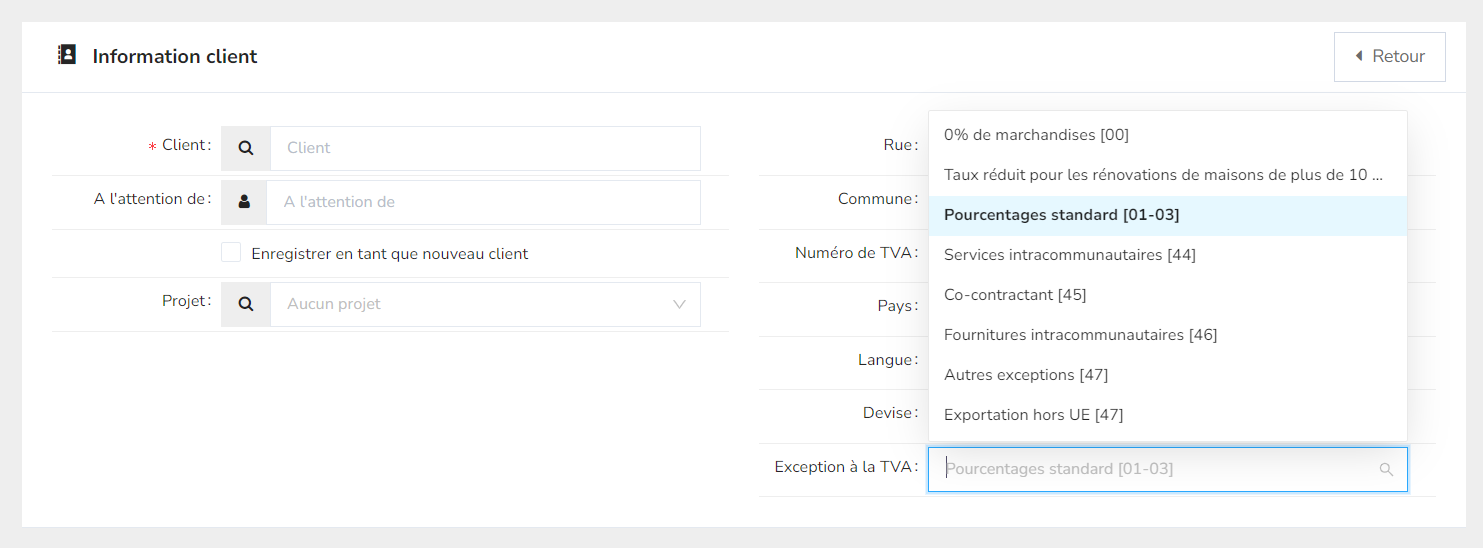Select Pourcentages standard [01-03] option
This screenshot has height=548, width=1483.
coord(1061,215)
